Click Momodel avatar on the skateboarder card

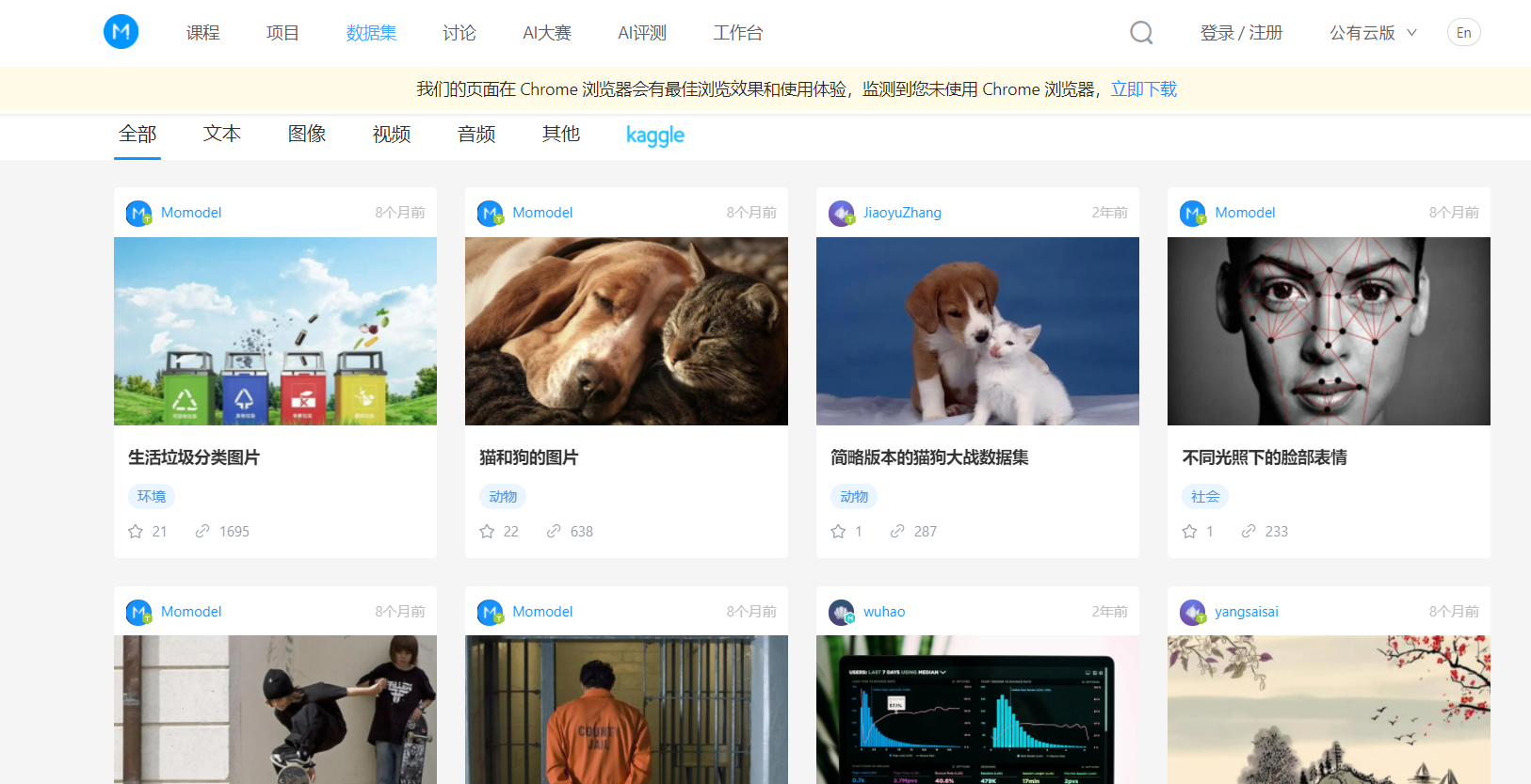139,612
